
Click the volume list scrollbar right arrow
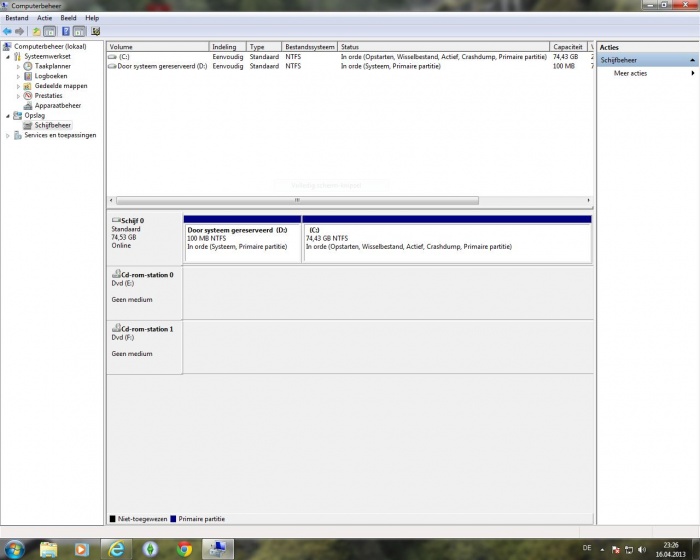coord(588,201)
